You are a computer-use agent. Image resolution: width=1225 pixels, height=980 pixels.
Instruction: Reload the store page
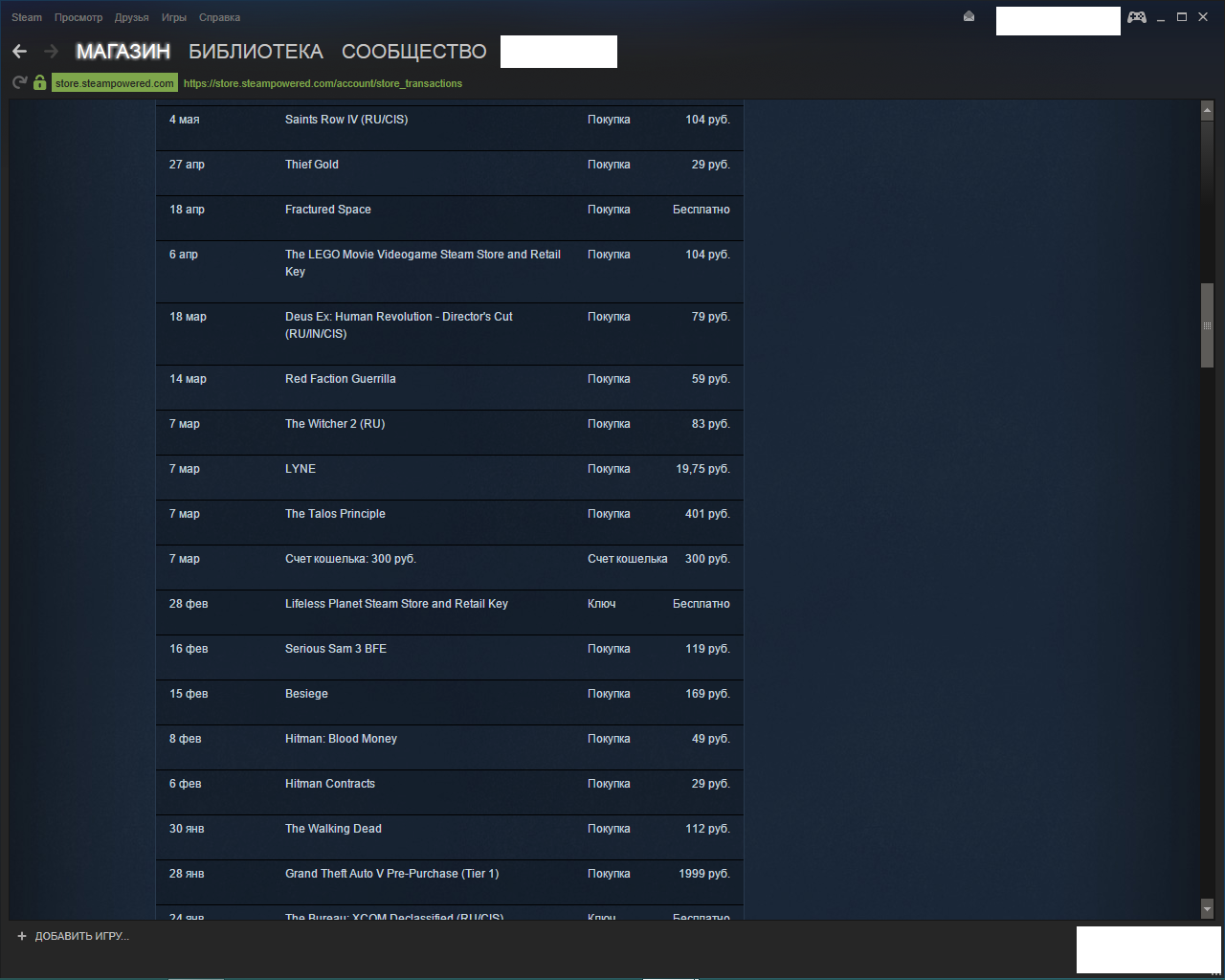coord(19,83)
